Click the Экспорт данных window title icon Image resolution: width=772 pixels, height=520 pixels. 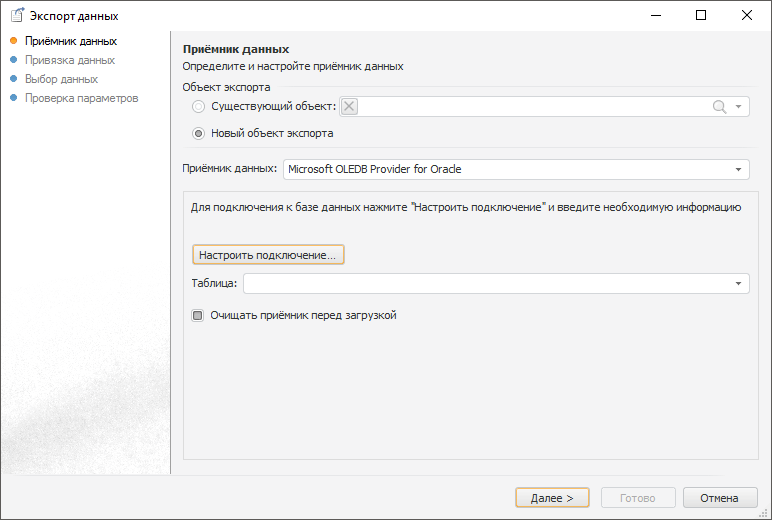click(17, 16)
